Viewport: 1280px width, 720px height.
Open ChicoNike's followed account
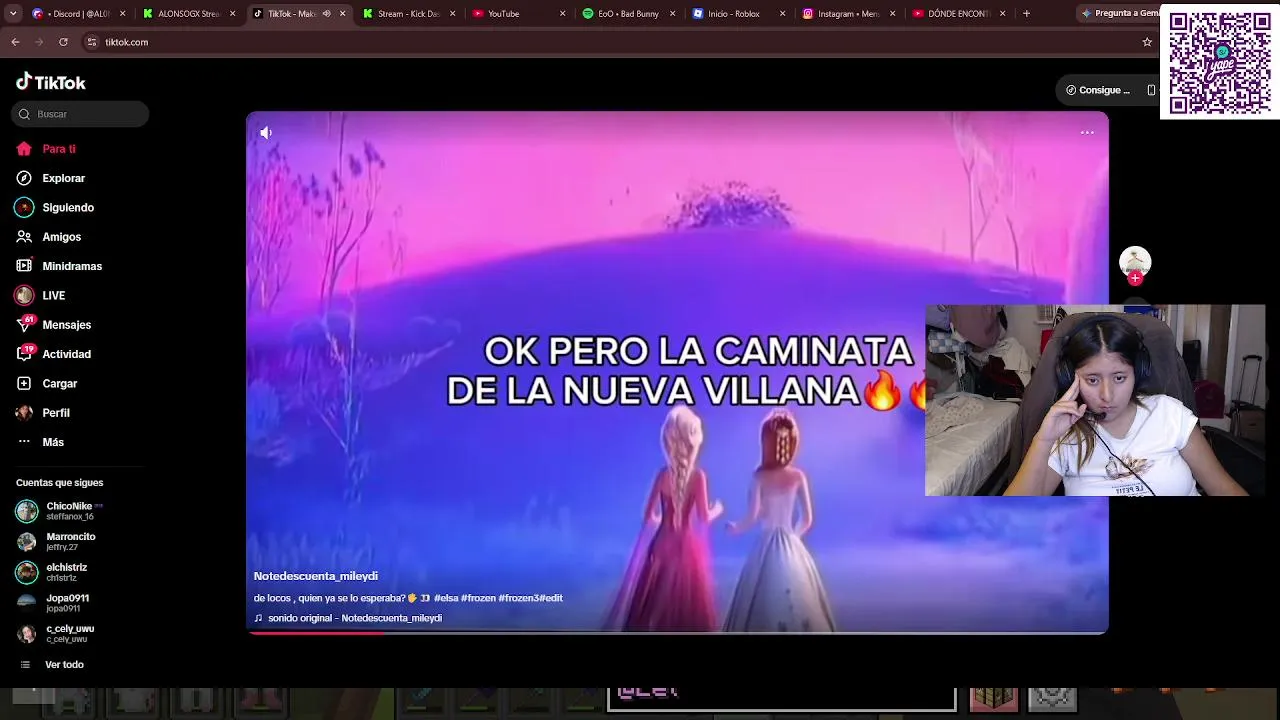(x=58, y=511)
